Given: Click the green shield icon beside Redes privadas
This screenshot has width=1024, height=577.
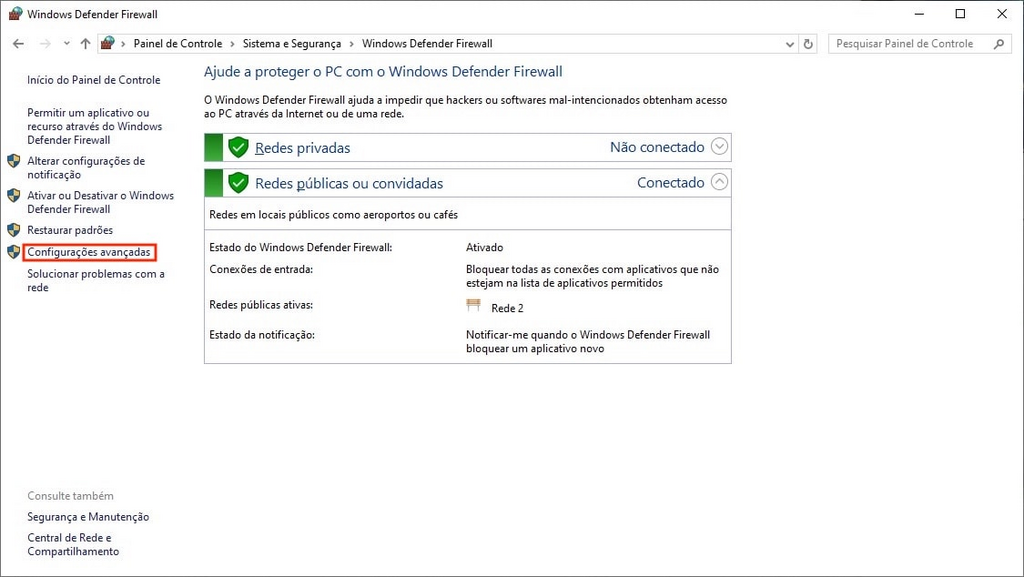Looking at the screenshot, I should [237, 147].
